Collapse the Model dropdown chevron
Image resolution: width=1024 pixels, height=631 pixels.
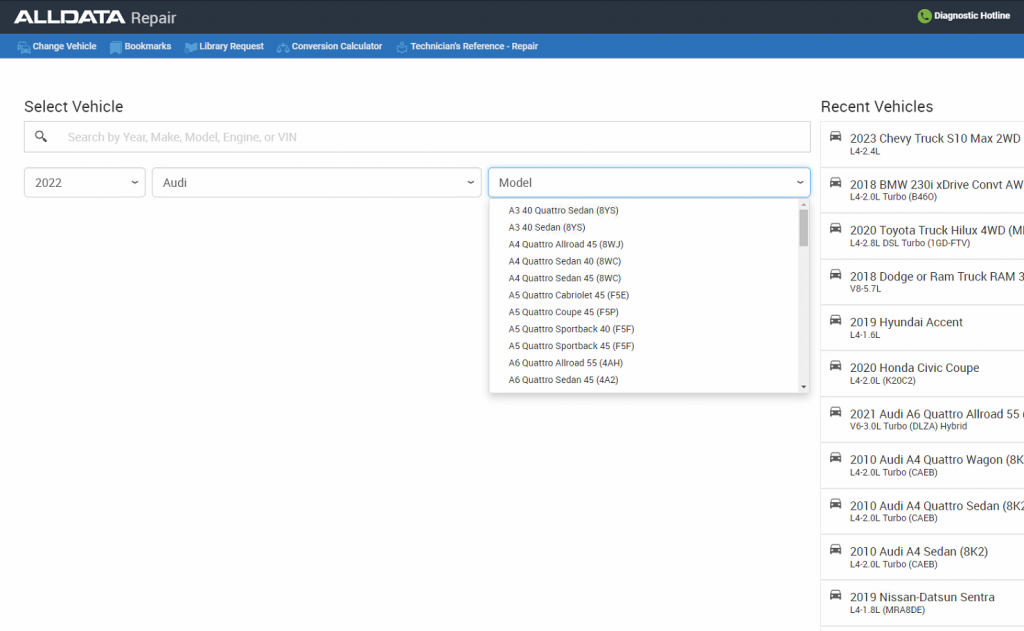[799, 182]
